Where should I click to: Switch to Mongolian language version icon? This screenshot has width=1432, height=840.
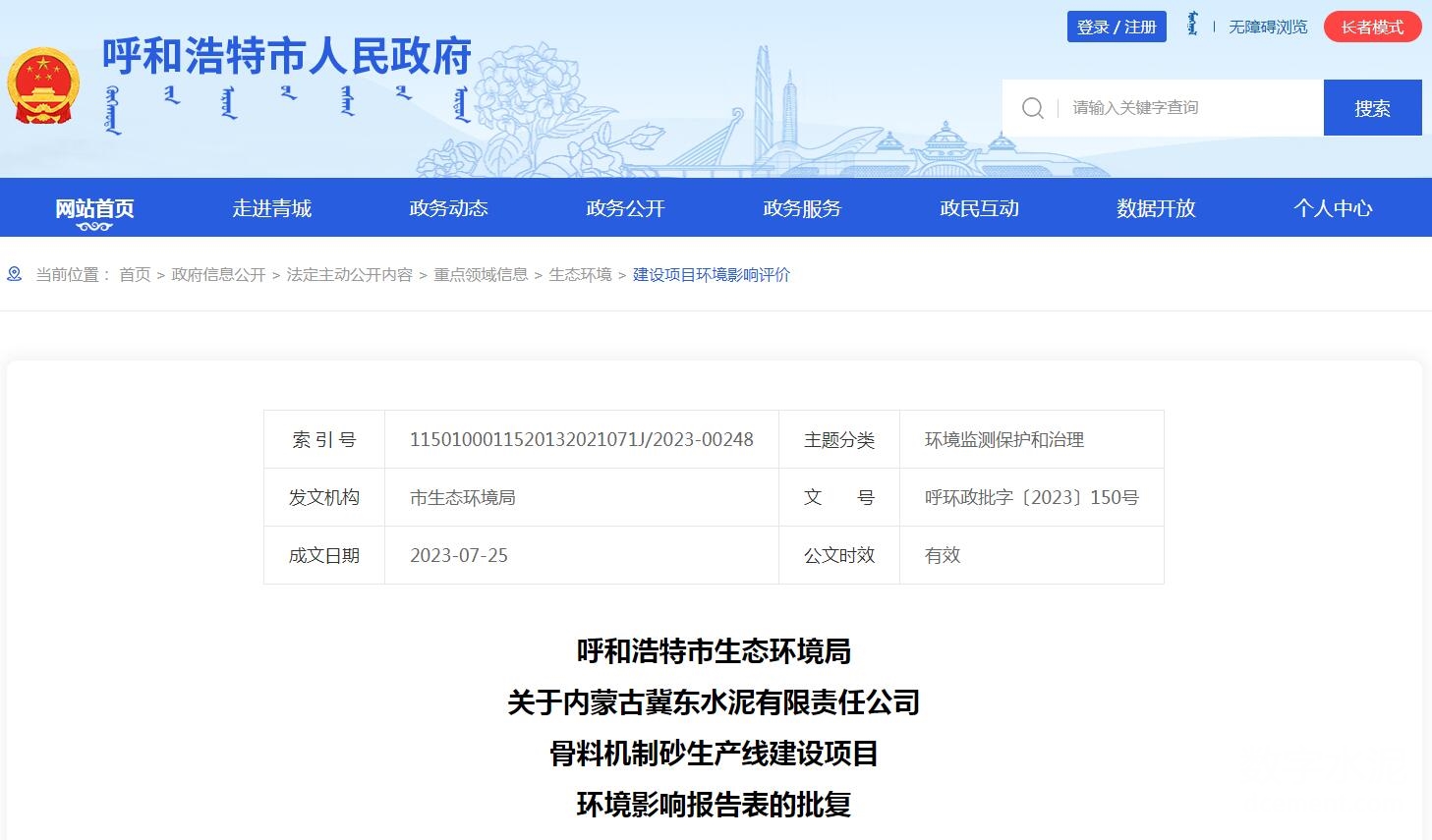click(x=1192, y=26)
